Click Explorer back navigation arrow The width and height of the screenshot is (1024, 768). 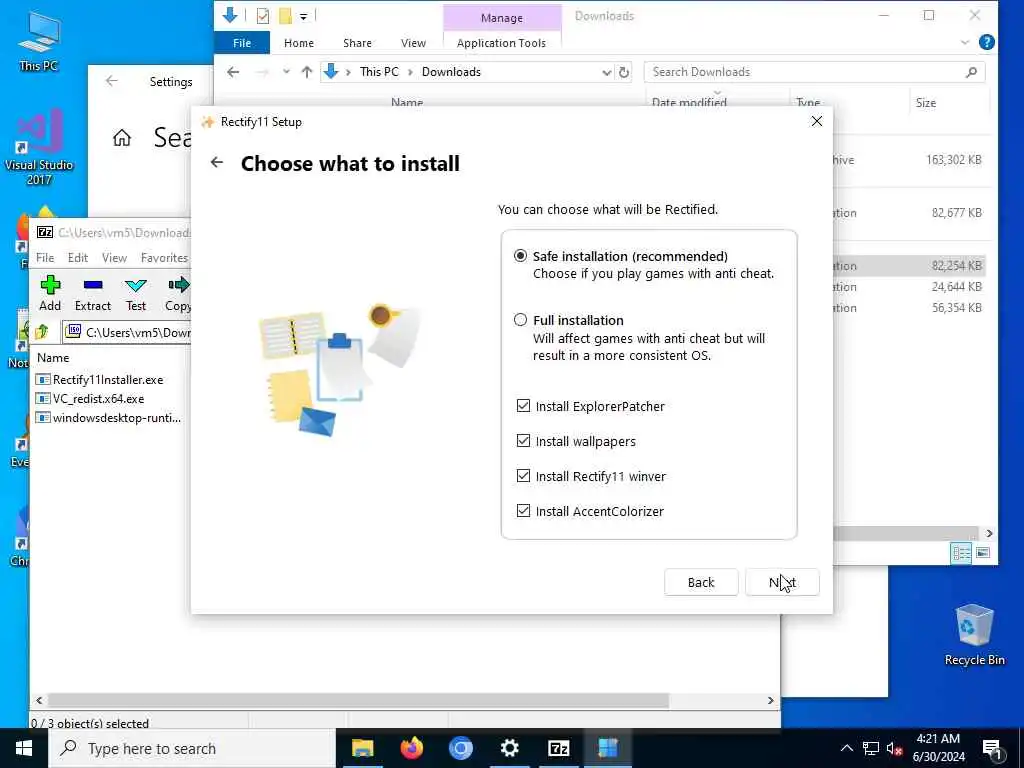233,72
